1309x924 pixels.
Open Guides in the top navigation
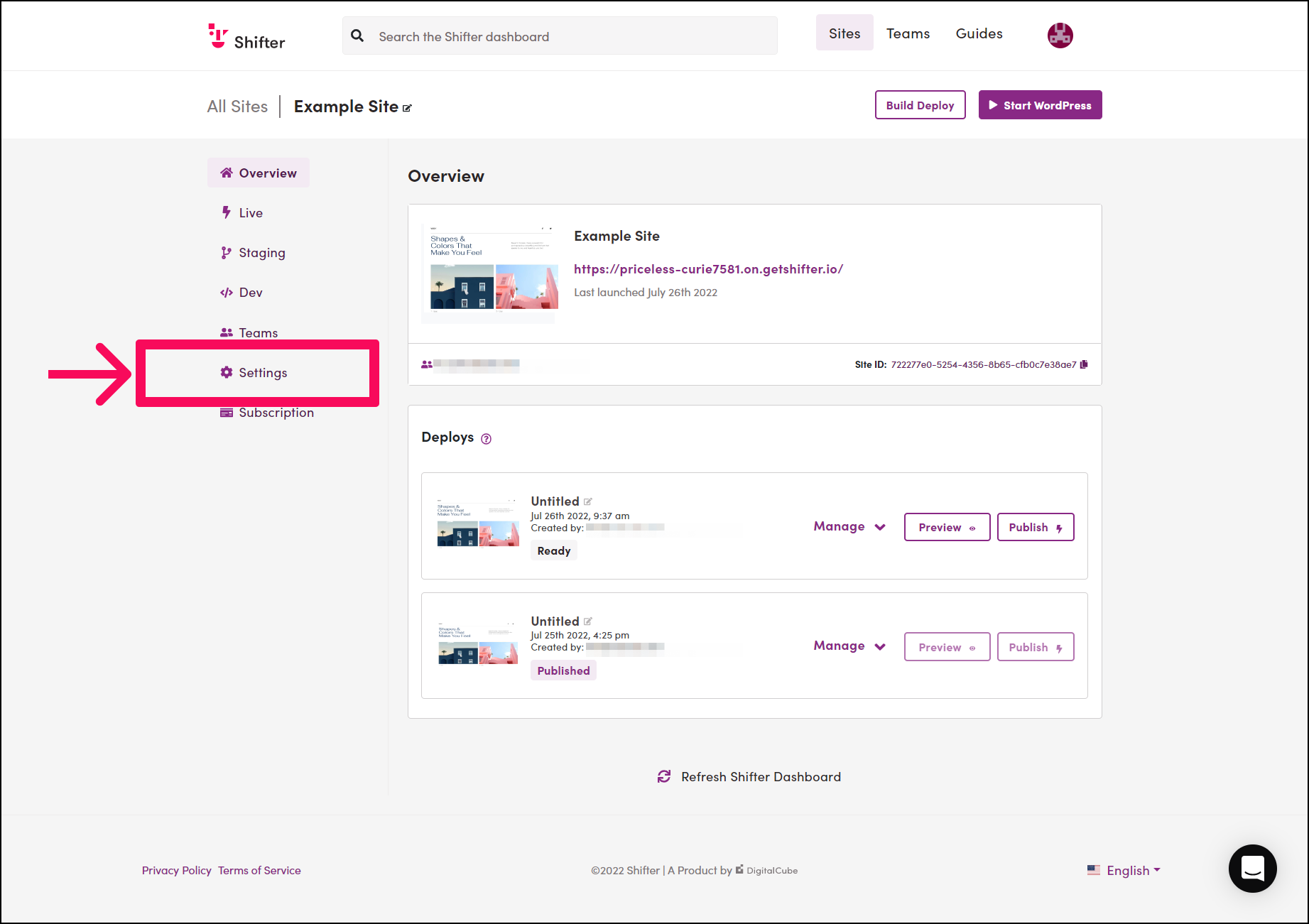coord(979,33)
